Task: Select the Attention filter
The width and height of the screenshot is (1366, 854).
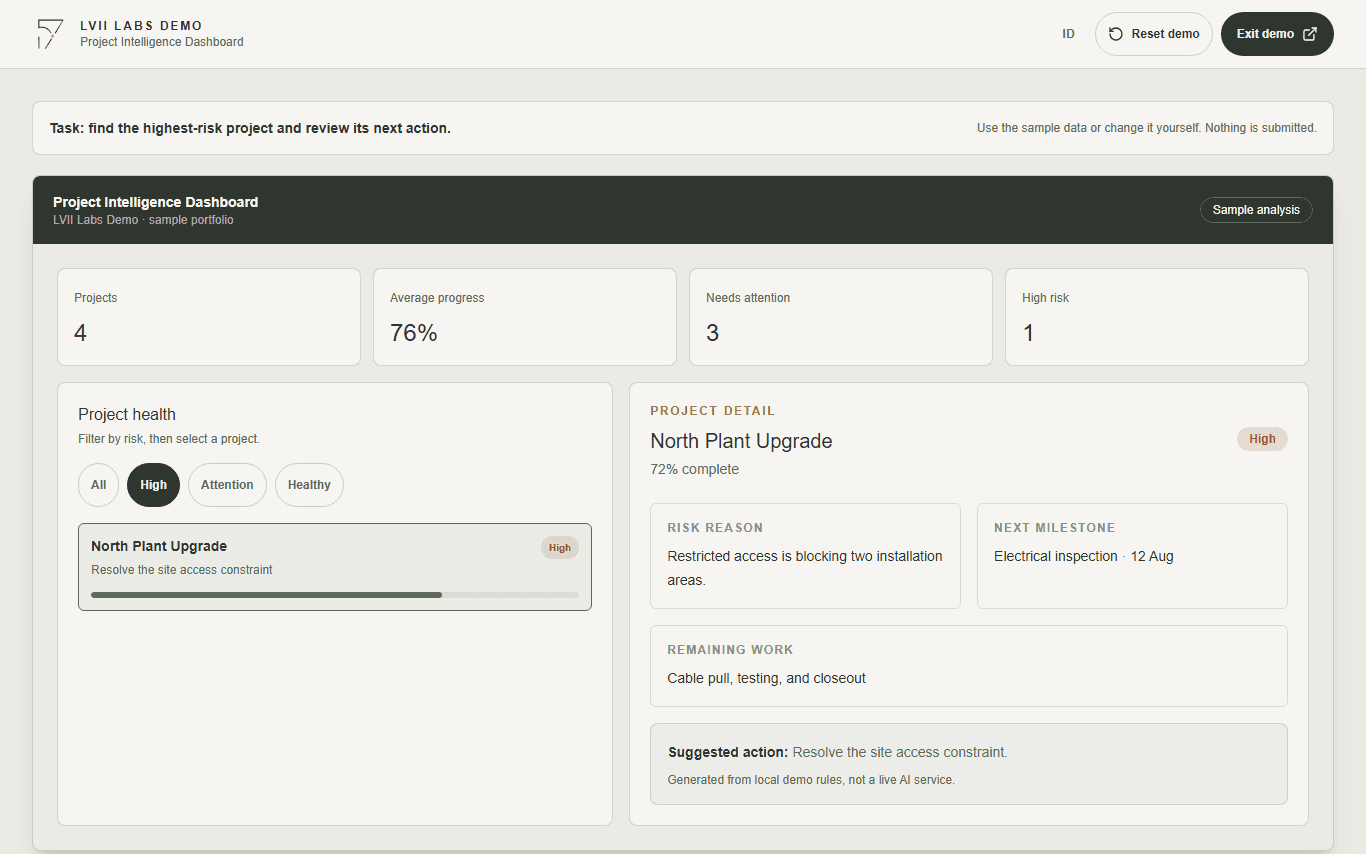Action: pos(227,485)
